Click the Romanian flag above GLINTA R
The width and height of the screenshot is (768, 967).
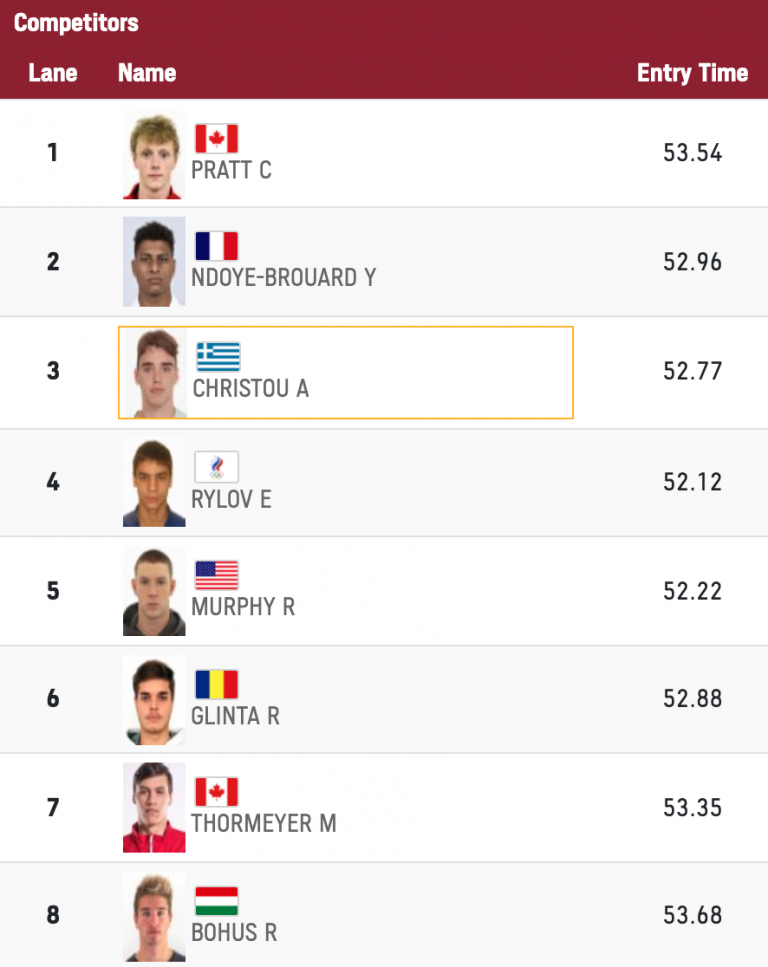(x=216, y=684)
